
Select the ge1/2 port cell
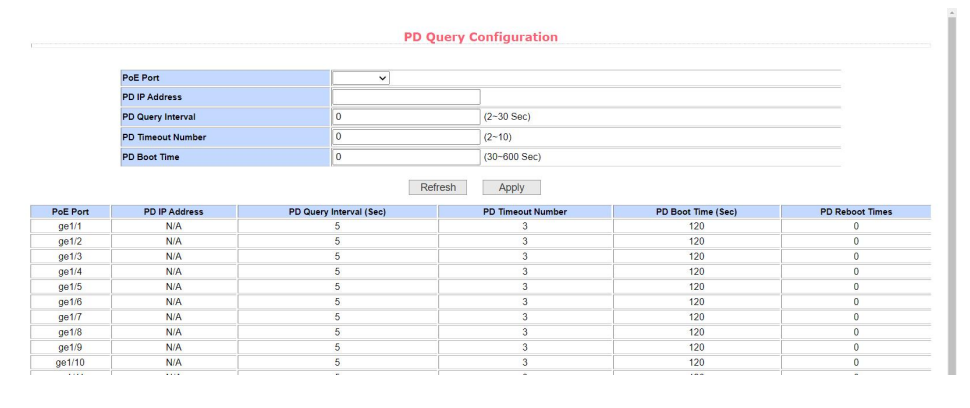coord(71,241)
